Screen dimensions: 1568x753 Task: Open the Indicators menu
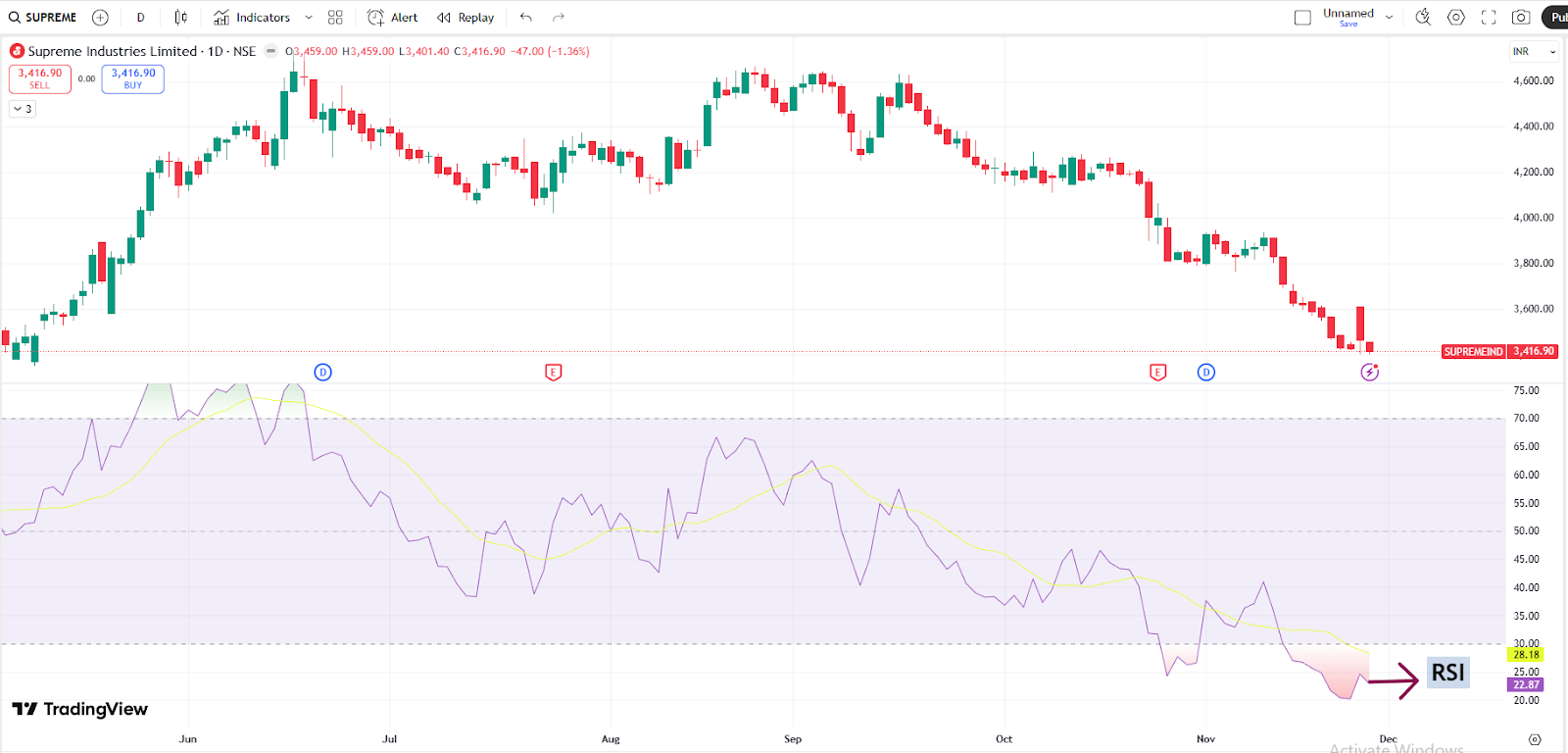253,18
